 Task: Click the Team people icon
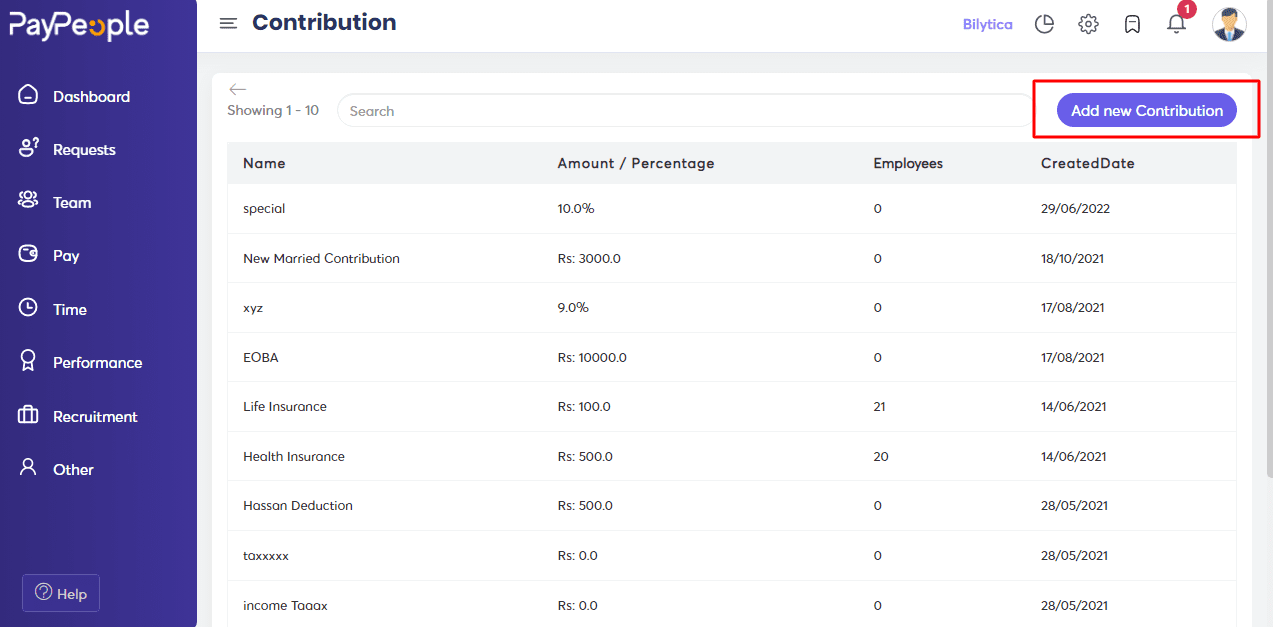coord(28,201)
